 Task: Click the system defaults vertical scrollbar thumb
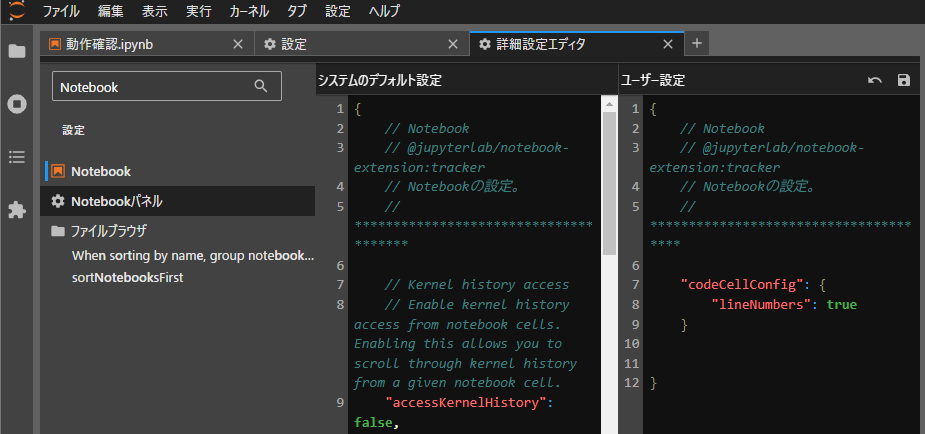pyautogui.click(x=609, y=183)
